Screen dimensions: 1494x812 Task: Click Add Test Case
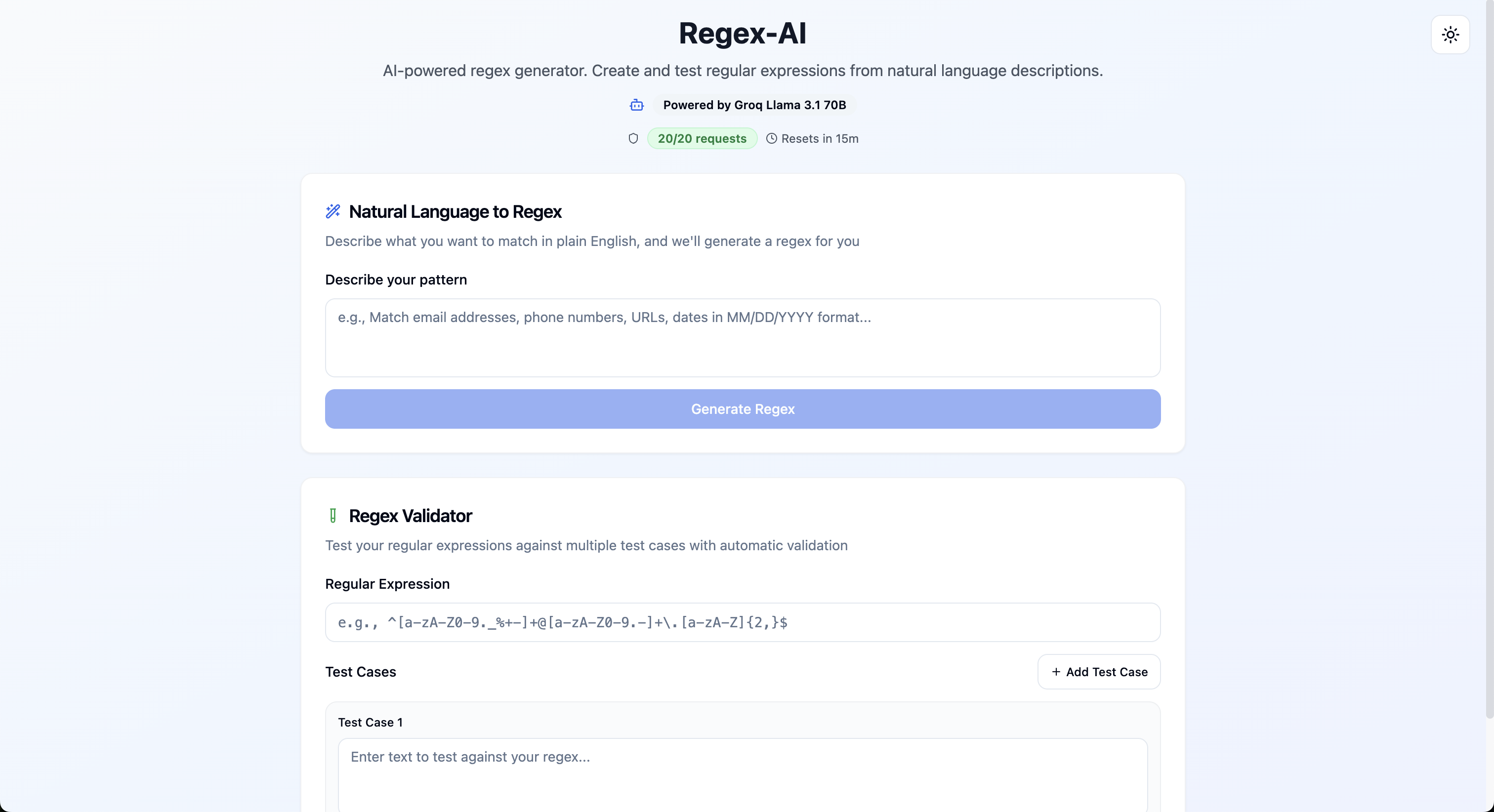1099,671
